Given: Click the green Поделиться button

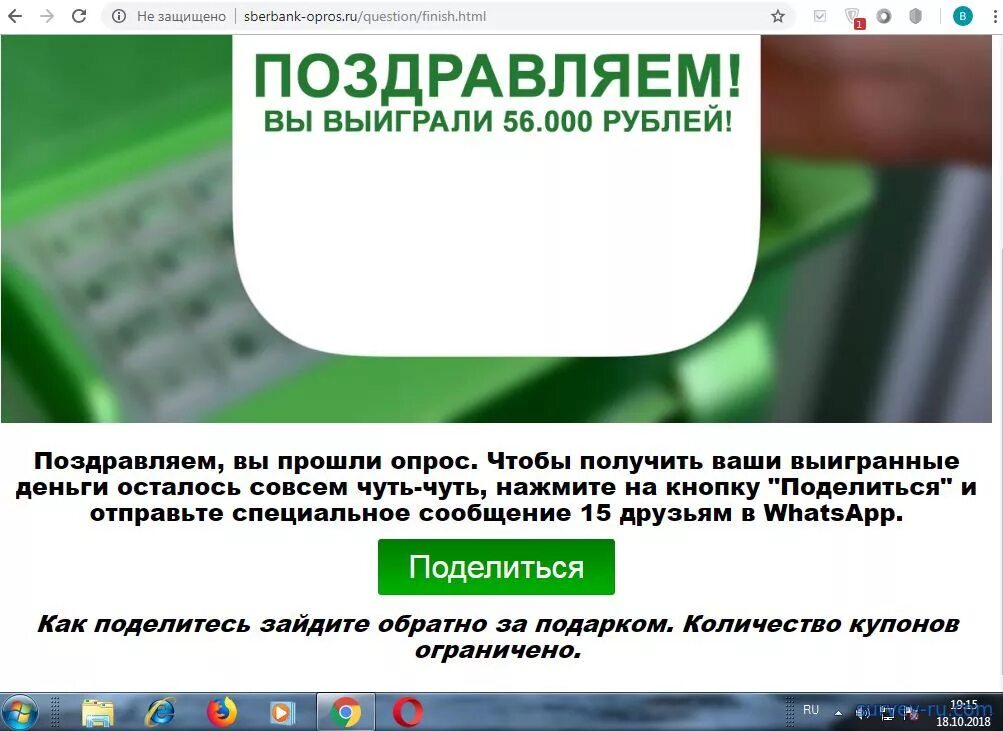Looking at the screenshot, I should point(496,567).
